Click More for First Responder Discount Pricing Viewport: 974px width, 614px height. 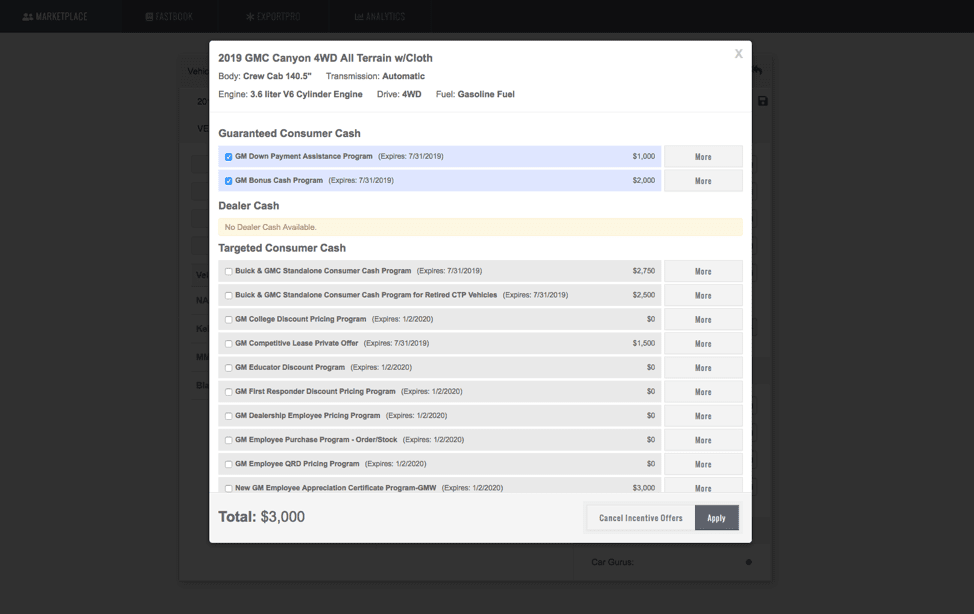pyautogui.click(x=703, y=392)
